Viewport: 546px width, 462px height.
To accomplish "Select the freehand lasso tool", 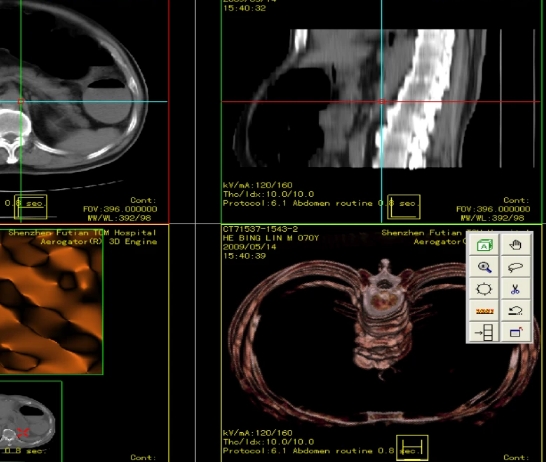I will coord(516,267).
